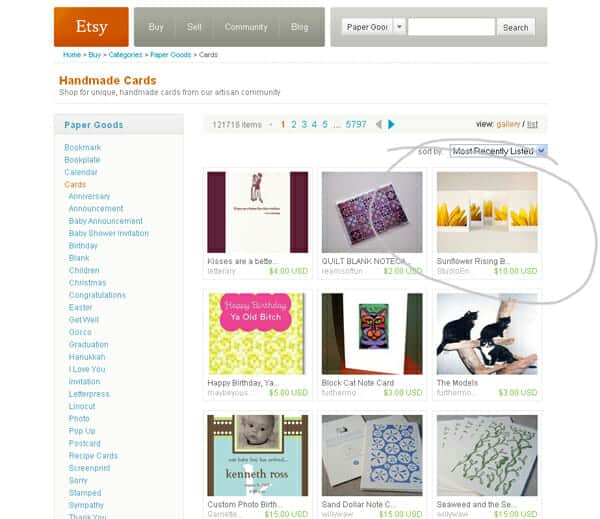The width and height of the screenshot is (600, 519).
Task: Go to next page with blue arrow
Action: pos(391,124)
